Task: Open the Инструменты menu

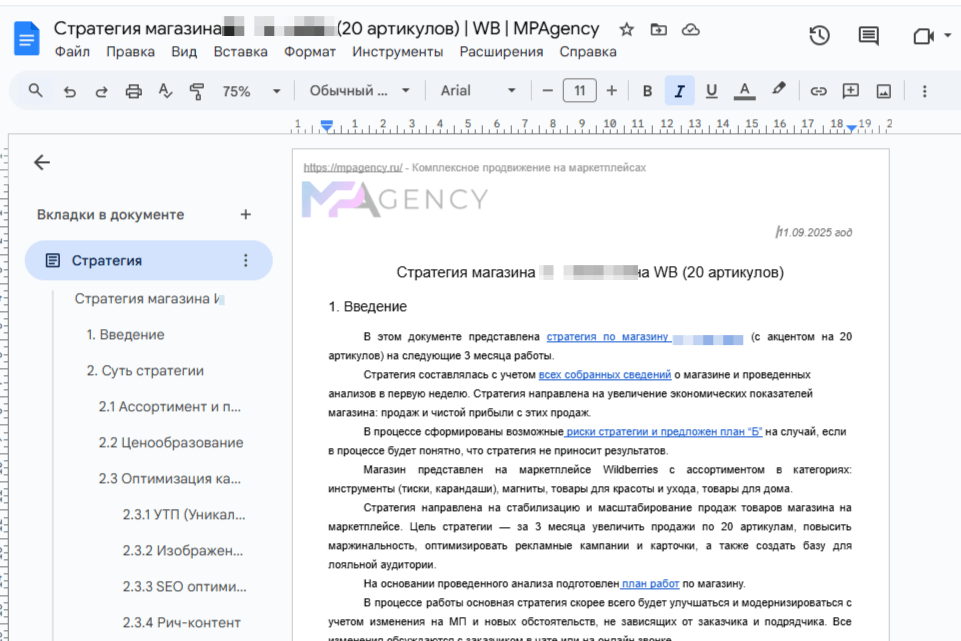Action: [397, 52]
